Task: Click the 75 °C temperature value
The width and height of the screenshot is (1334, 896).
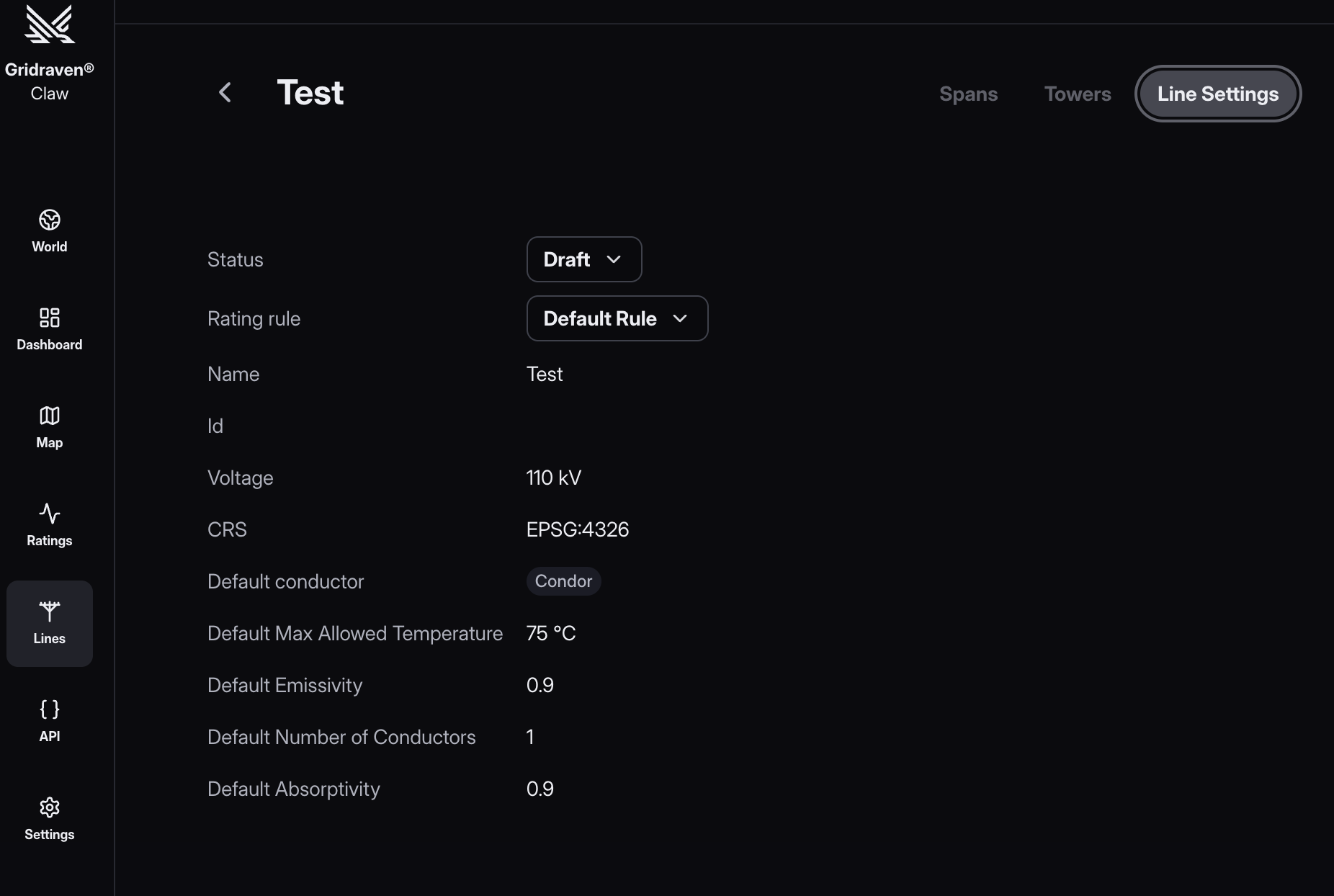Action: pyautogui.click(x=551, y=633)
